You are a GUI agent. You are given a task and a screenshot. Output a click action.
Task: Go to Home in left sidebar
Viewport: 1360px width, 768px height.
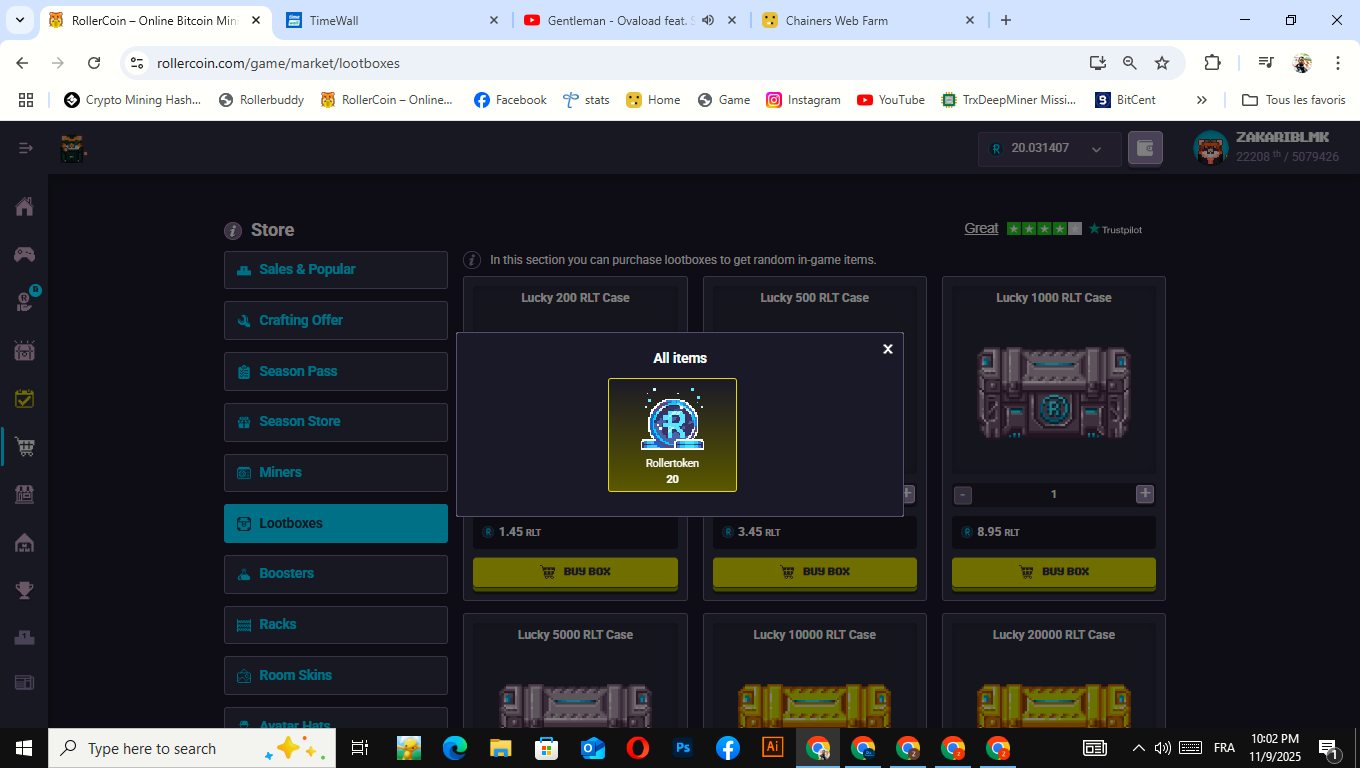(x=24, y=207)
